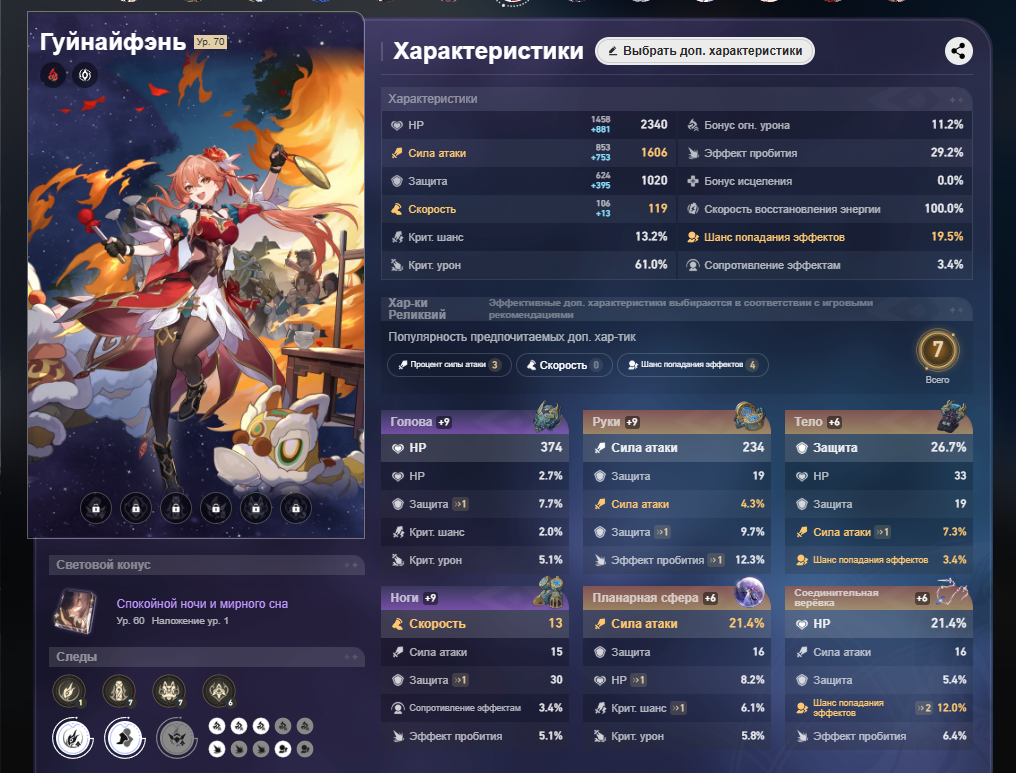The width and height of the screenshot is (1016, 773).
Task: Click the fire element icon under the name
Action: coord(53,75)
